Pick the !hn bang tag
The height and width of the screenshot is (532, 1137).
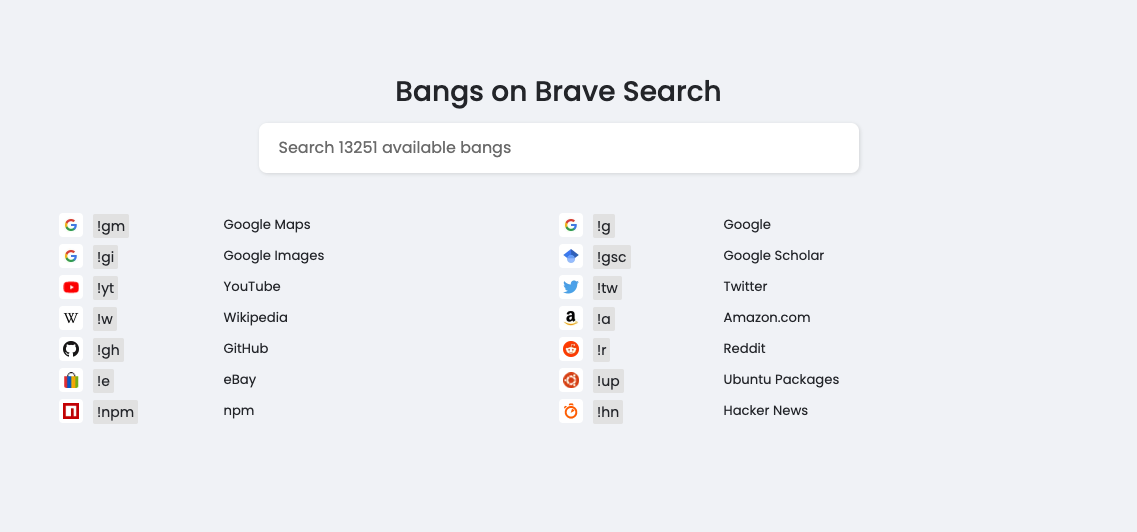[x=608, y=412]
